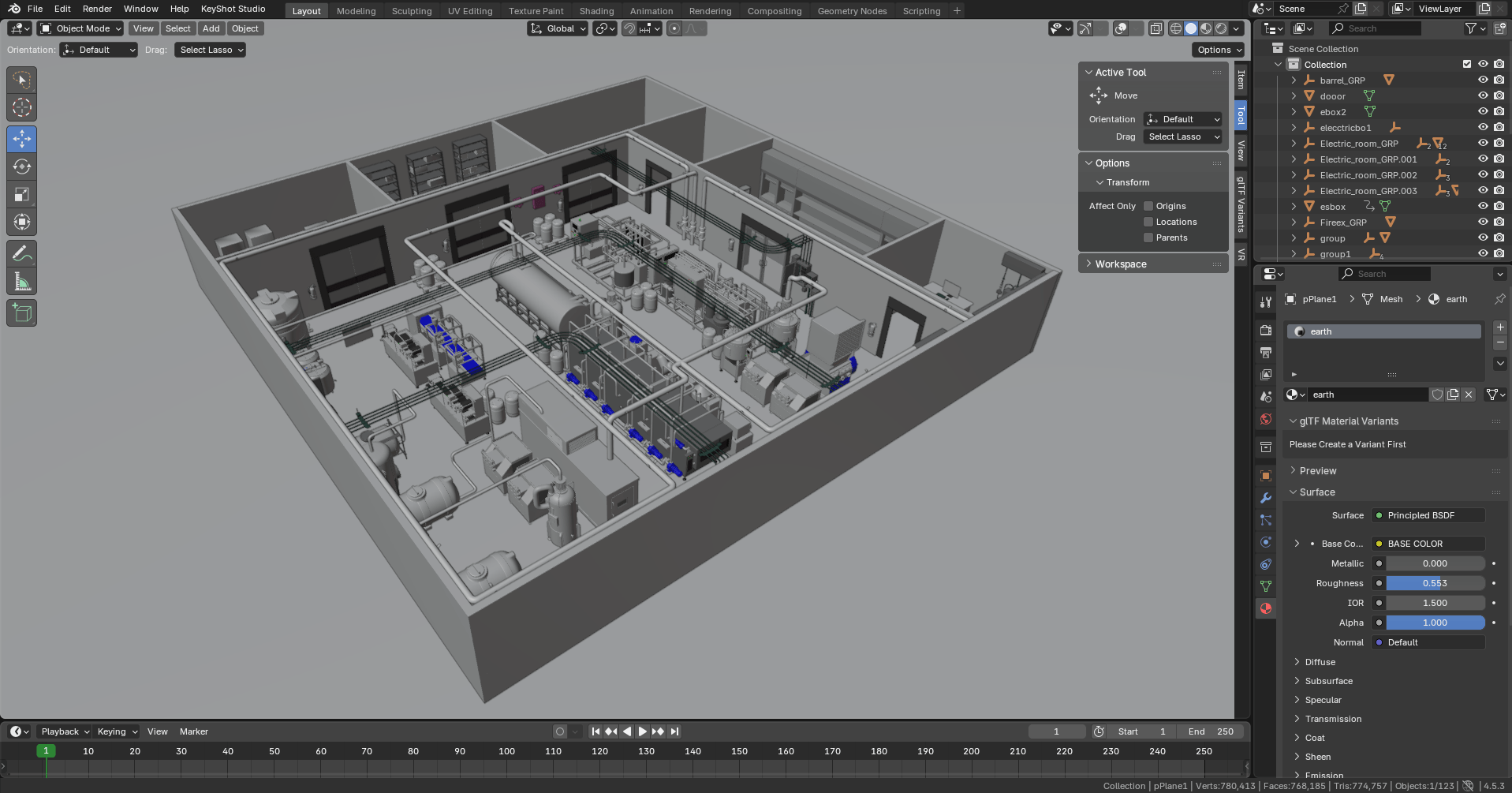Enable the Locations checkbox
This screenshot has height=793, width=1512.
(1148, 222)
